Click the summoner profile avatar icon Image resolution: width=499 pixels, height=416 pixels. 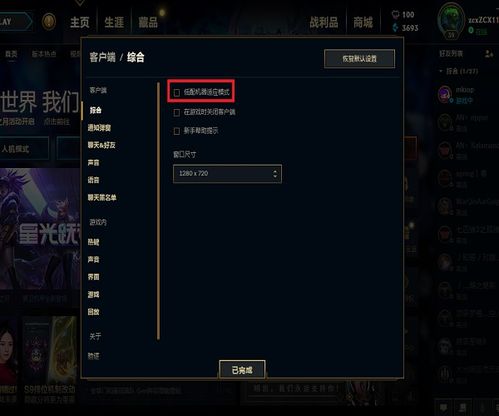pos(451,20)
